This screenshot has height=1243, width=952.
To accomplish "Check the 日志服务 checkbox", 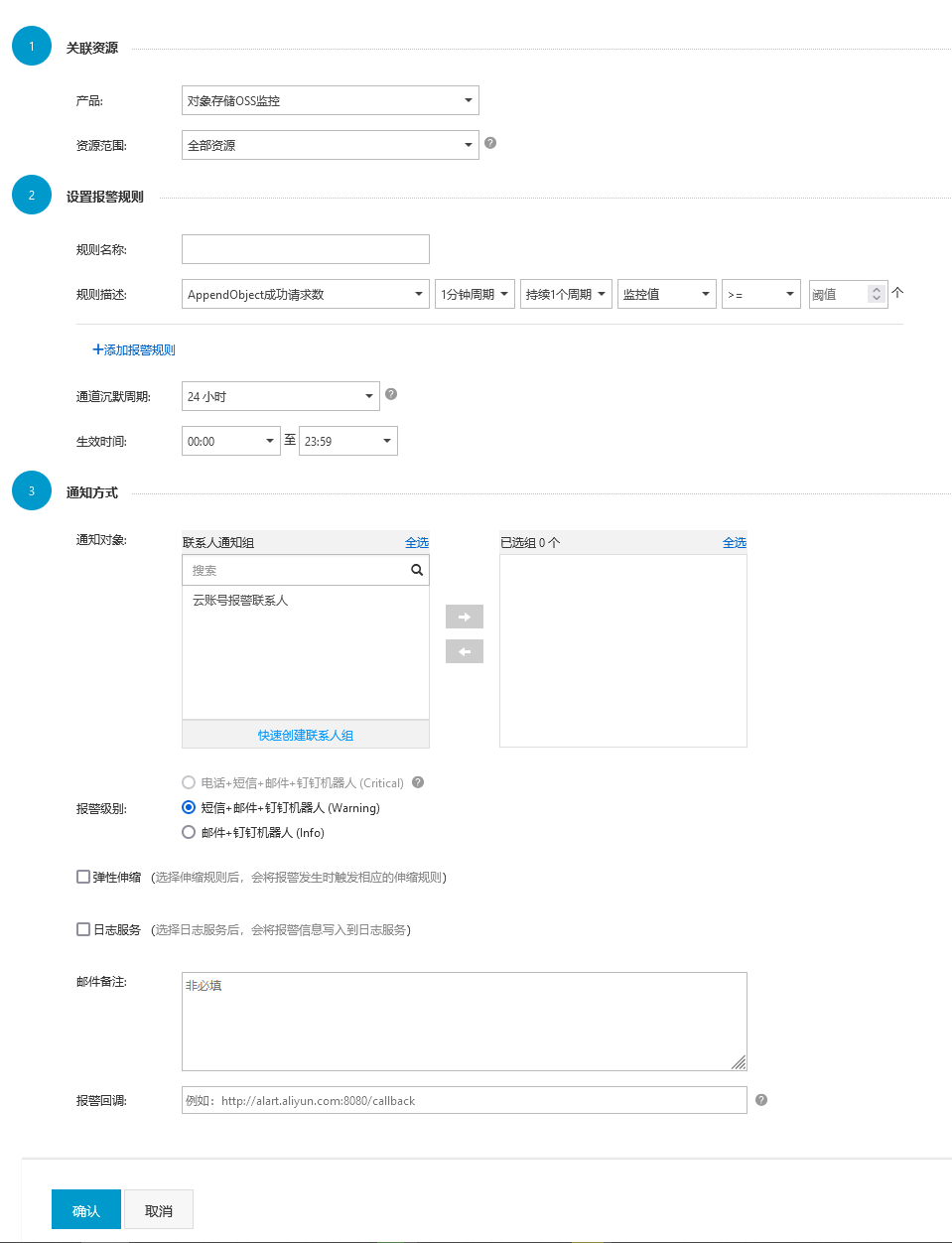I will point(83,928).
